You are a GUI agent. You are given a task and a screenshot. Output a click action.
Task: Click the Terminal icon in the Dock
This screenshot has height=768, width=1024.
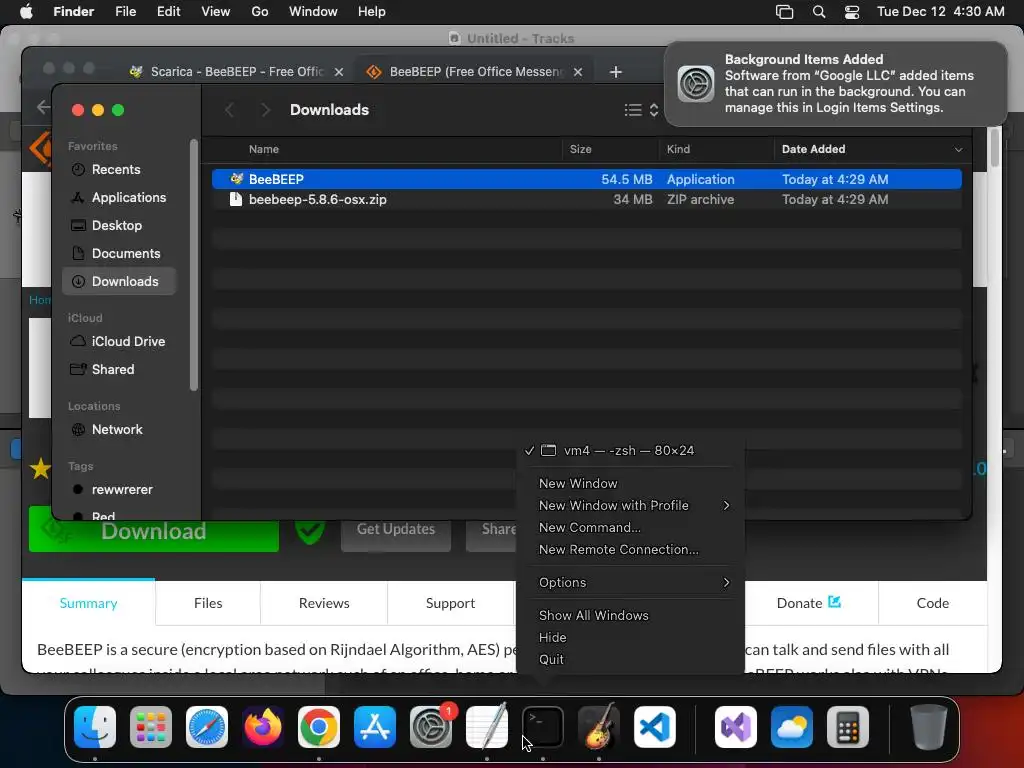543,727
